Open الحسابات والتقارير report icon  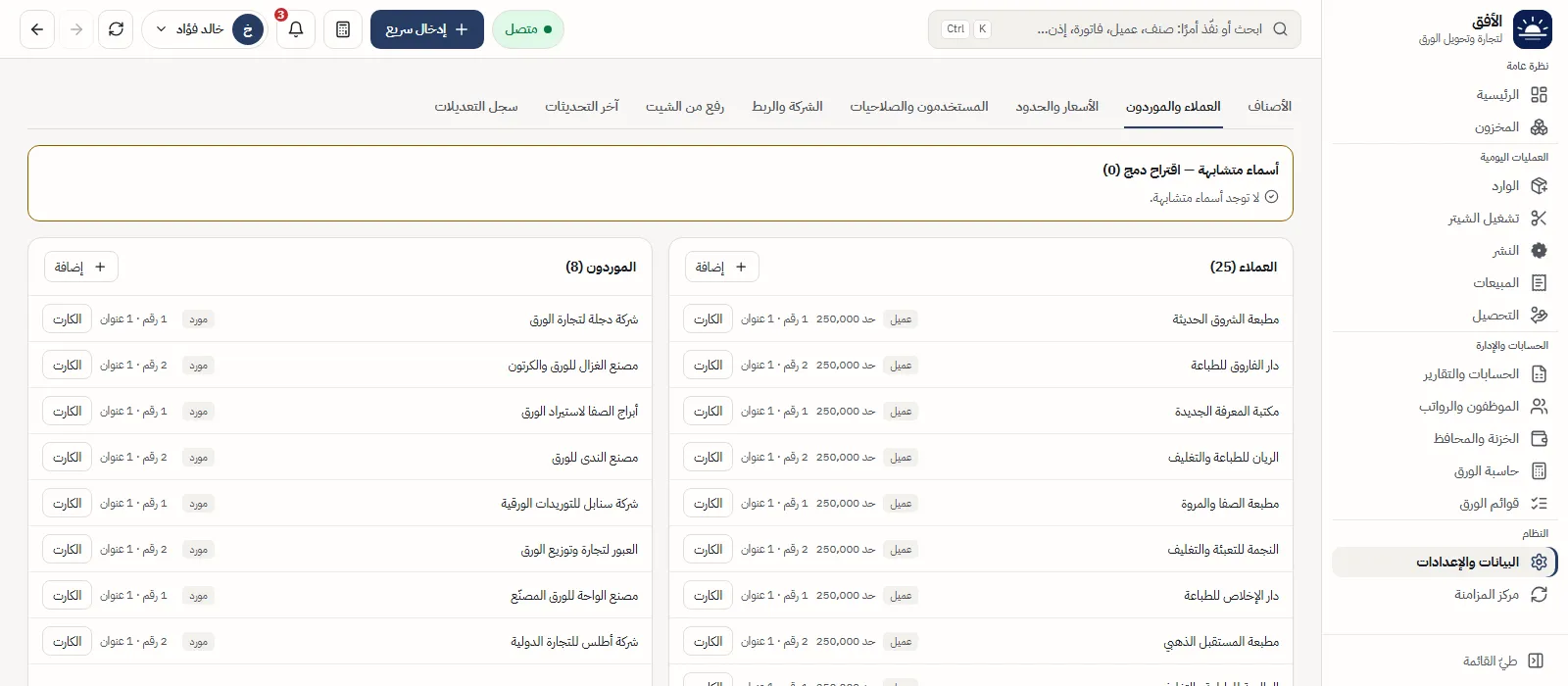point(1539,374)
